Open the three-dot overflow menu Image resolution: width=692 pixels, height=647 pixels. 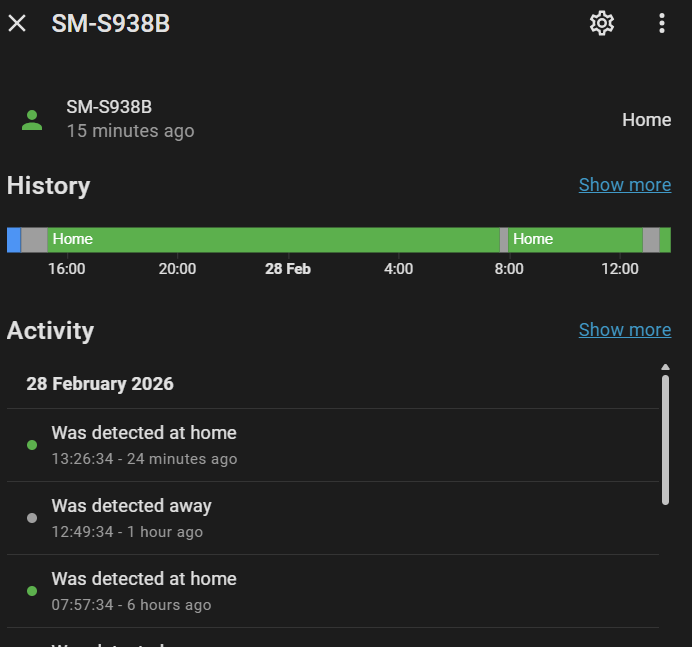661,23
